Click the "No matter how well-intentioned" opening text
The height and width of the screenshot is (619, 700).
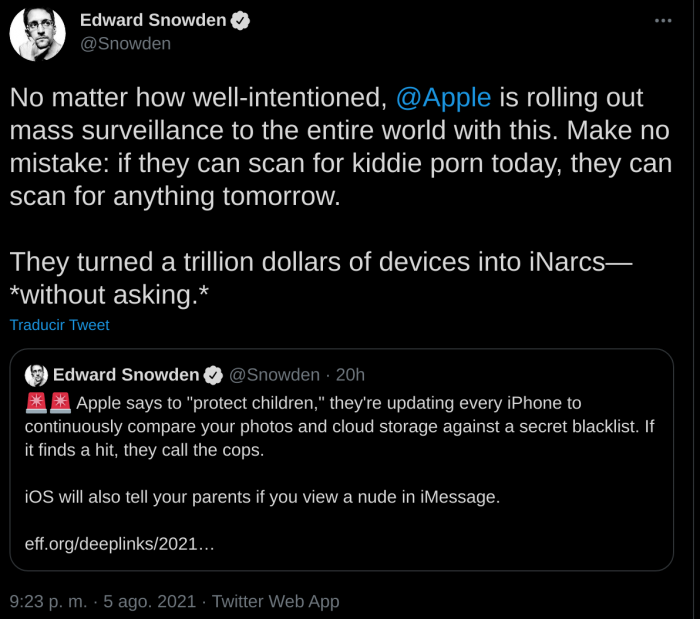(x=197, y=98)
